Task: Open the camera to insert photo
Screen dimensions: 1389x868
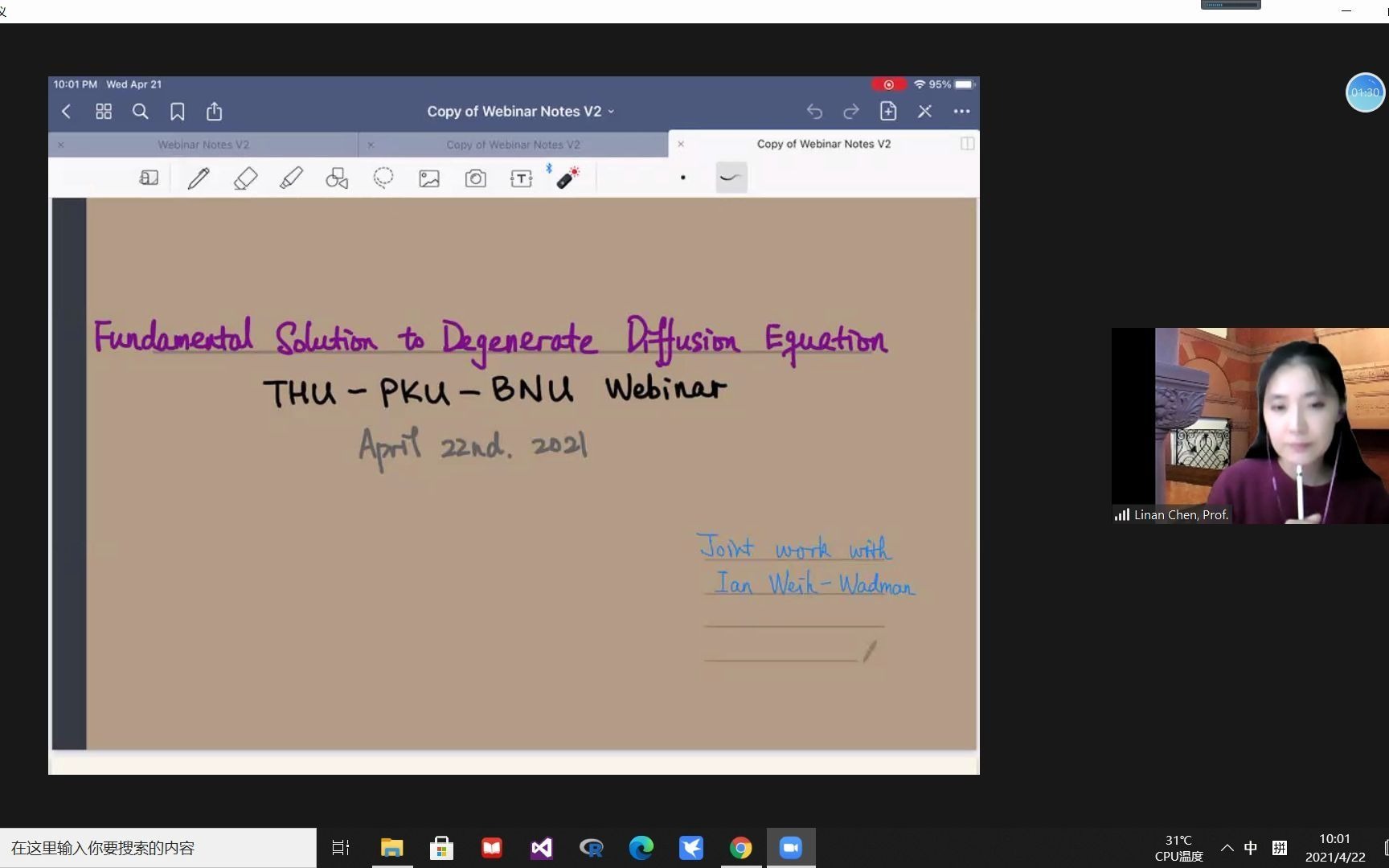Action: (x=475, y=178)
